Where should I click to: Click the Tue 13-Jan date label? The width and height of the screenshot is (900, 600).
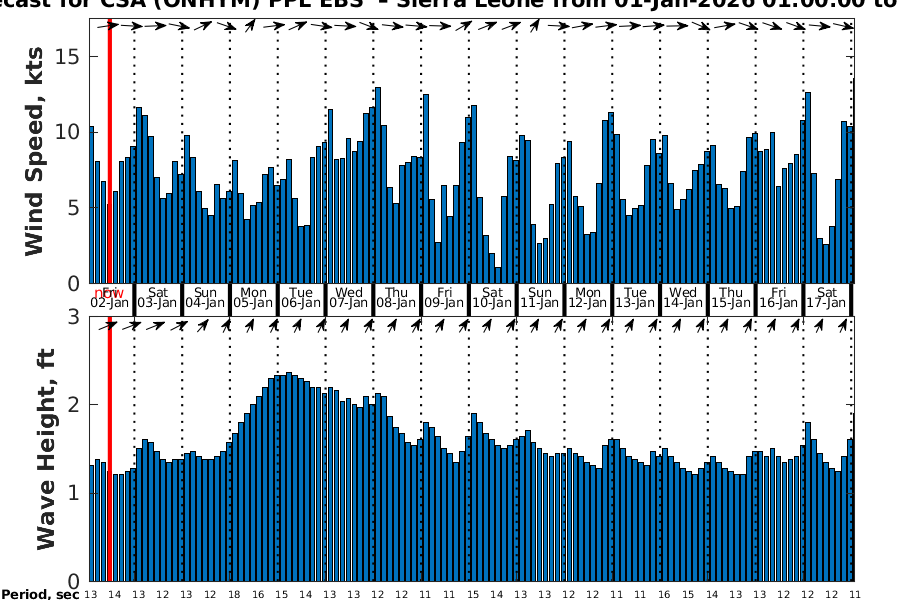click(635, 297)
